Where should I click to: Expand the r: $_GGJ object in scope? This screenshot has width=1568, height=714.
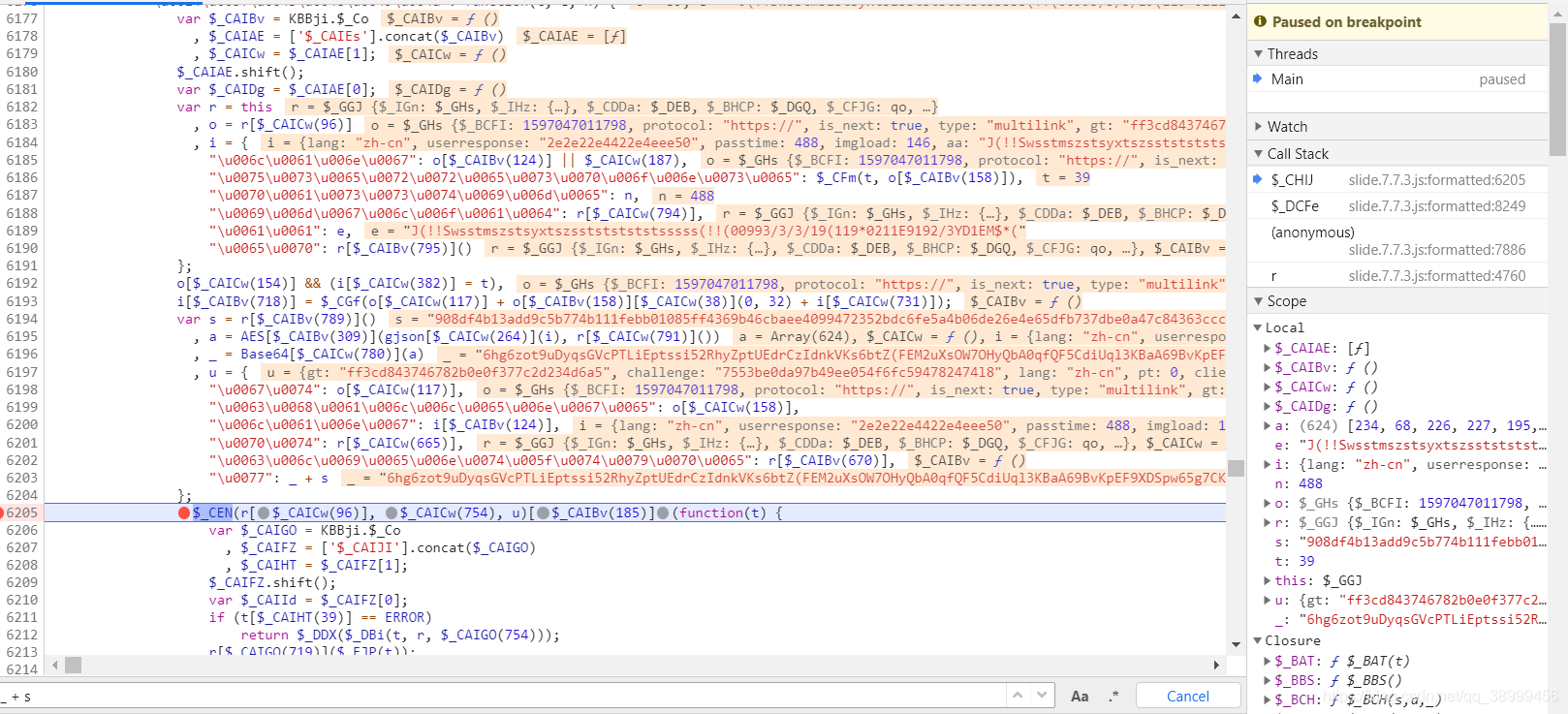point(1268,522)
